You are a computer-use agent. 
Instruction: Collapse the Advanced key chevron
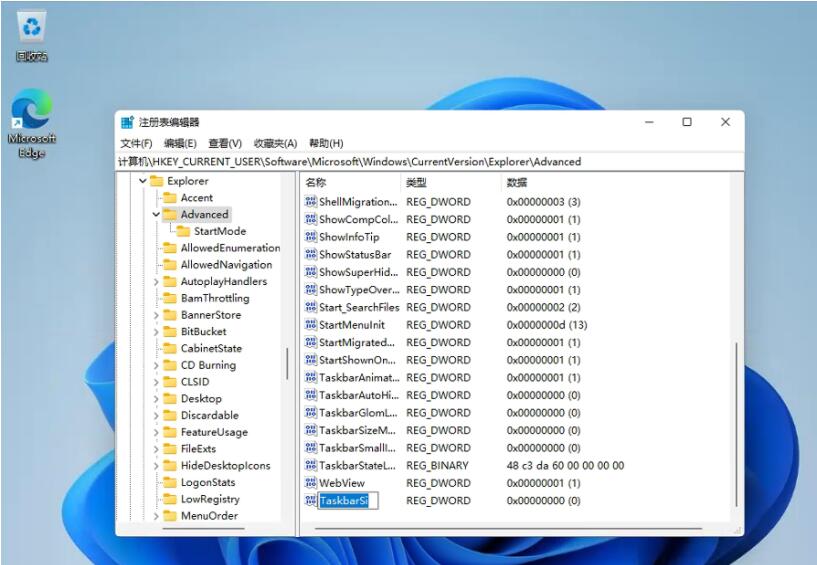click(x=156, y=214)
